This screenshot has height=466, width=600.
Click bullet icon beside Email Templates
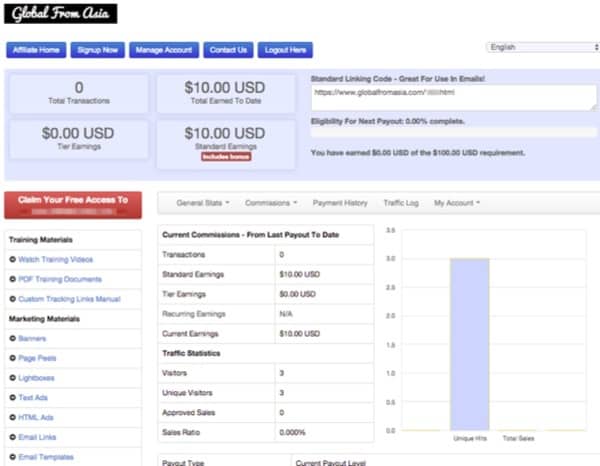(x=13, y=457)
